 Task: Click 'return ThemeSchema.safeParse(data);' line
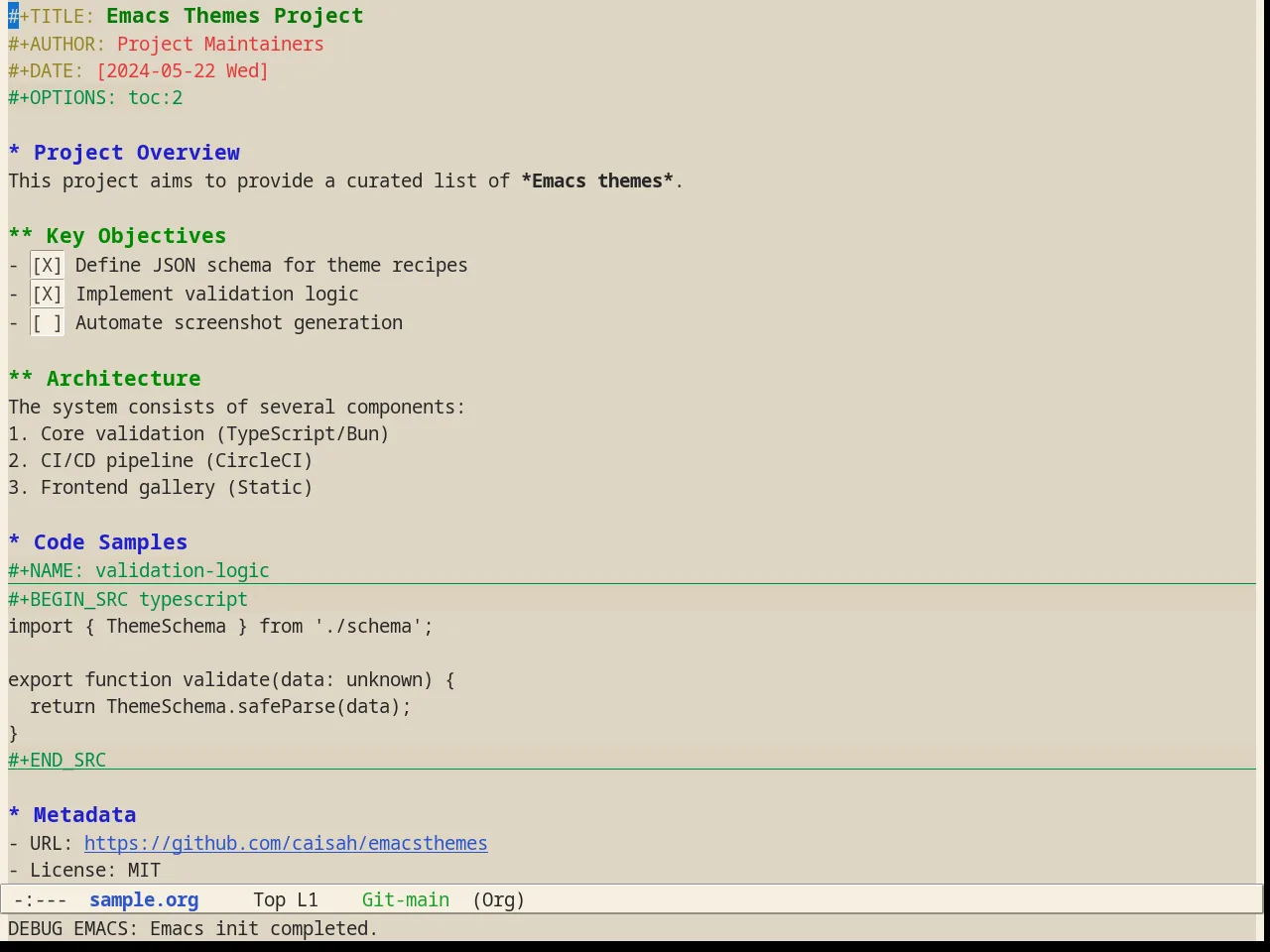pos(220,706)
